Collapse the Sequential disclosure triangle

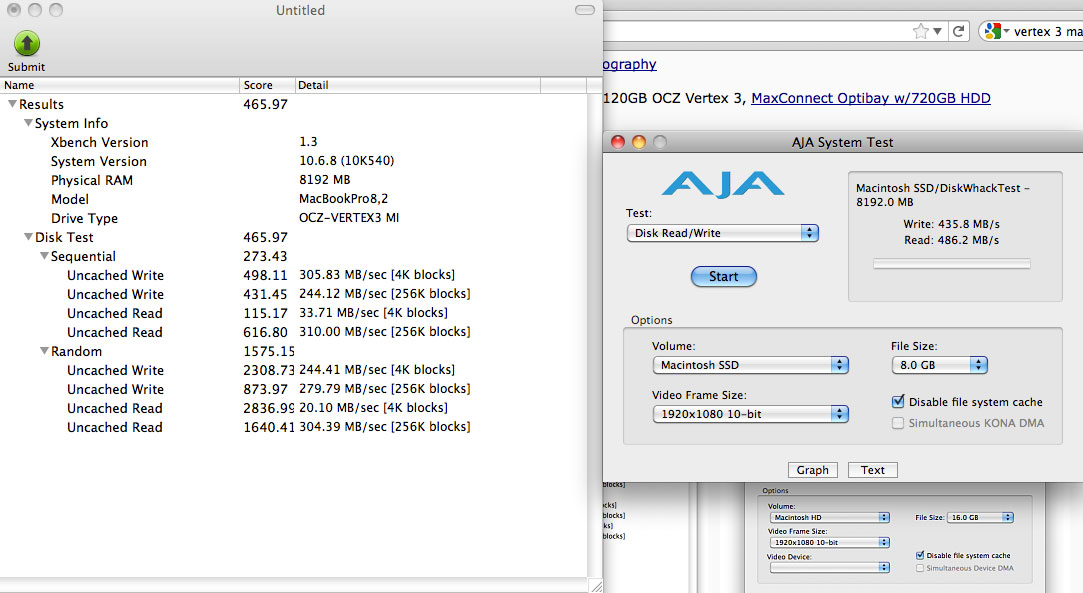point(44,255)
